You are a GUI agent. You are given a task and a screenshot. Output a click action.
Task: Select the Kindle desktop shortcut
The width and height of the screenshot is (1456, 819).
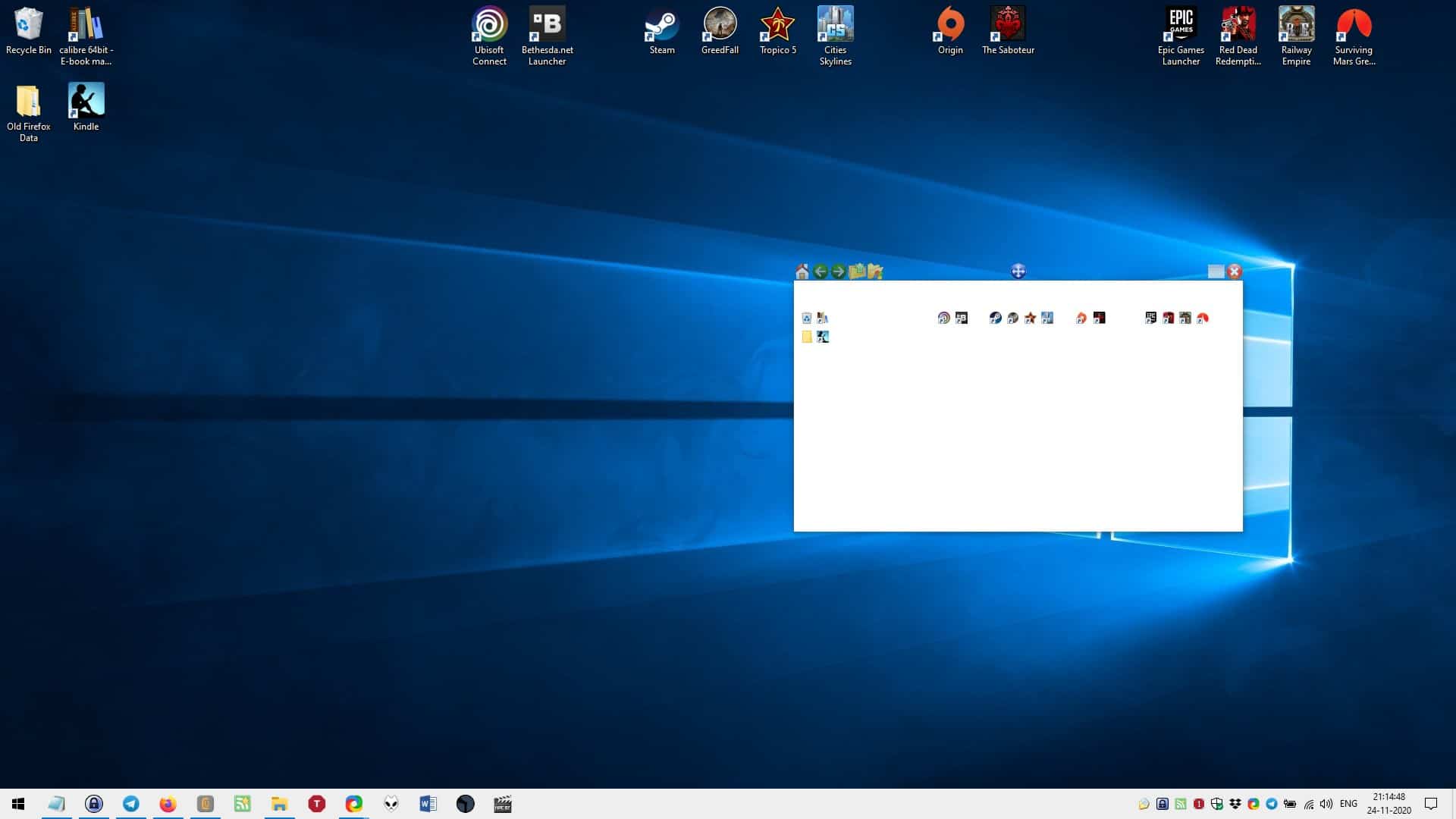86,107
